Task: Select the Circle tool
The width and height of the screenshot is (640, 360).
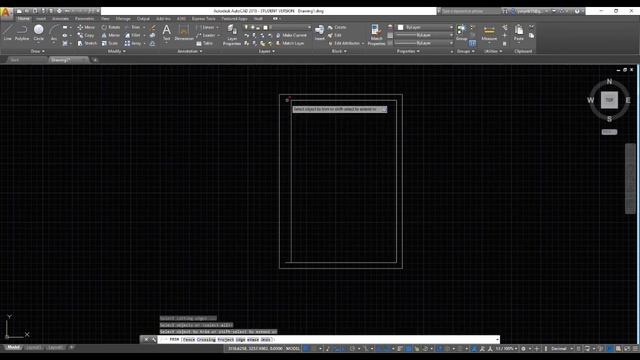Action: coord(38,32)
